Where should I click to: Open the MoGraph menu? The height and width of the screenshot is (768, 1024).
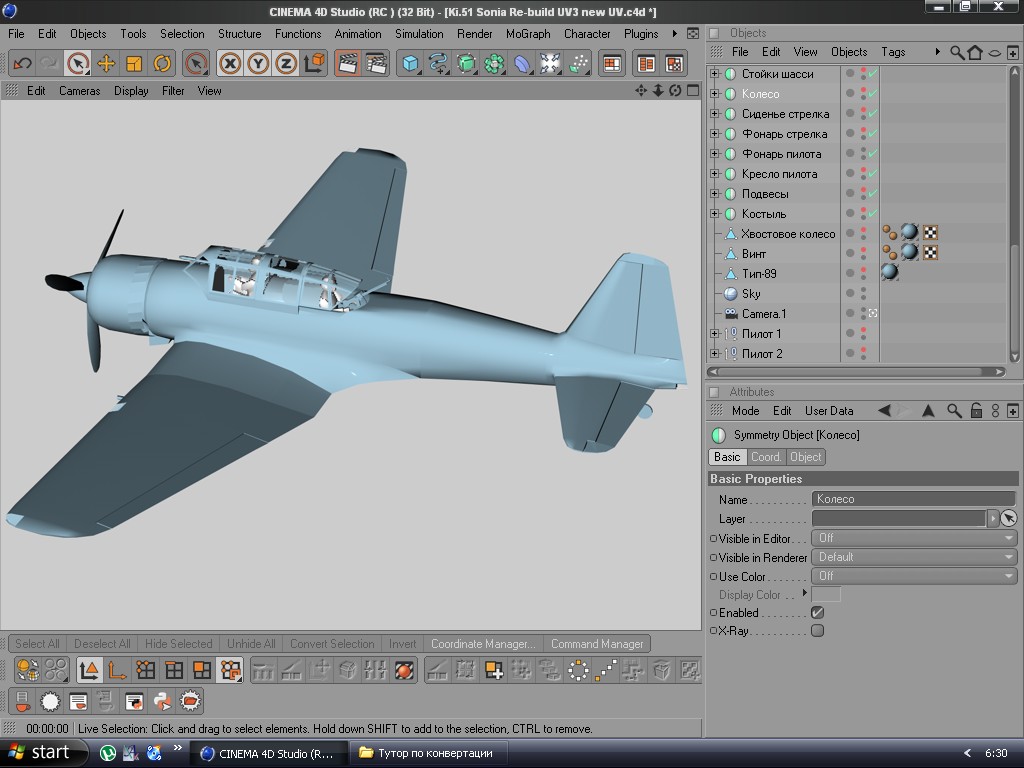[x=527, y=33]
